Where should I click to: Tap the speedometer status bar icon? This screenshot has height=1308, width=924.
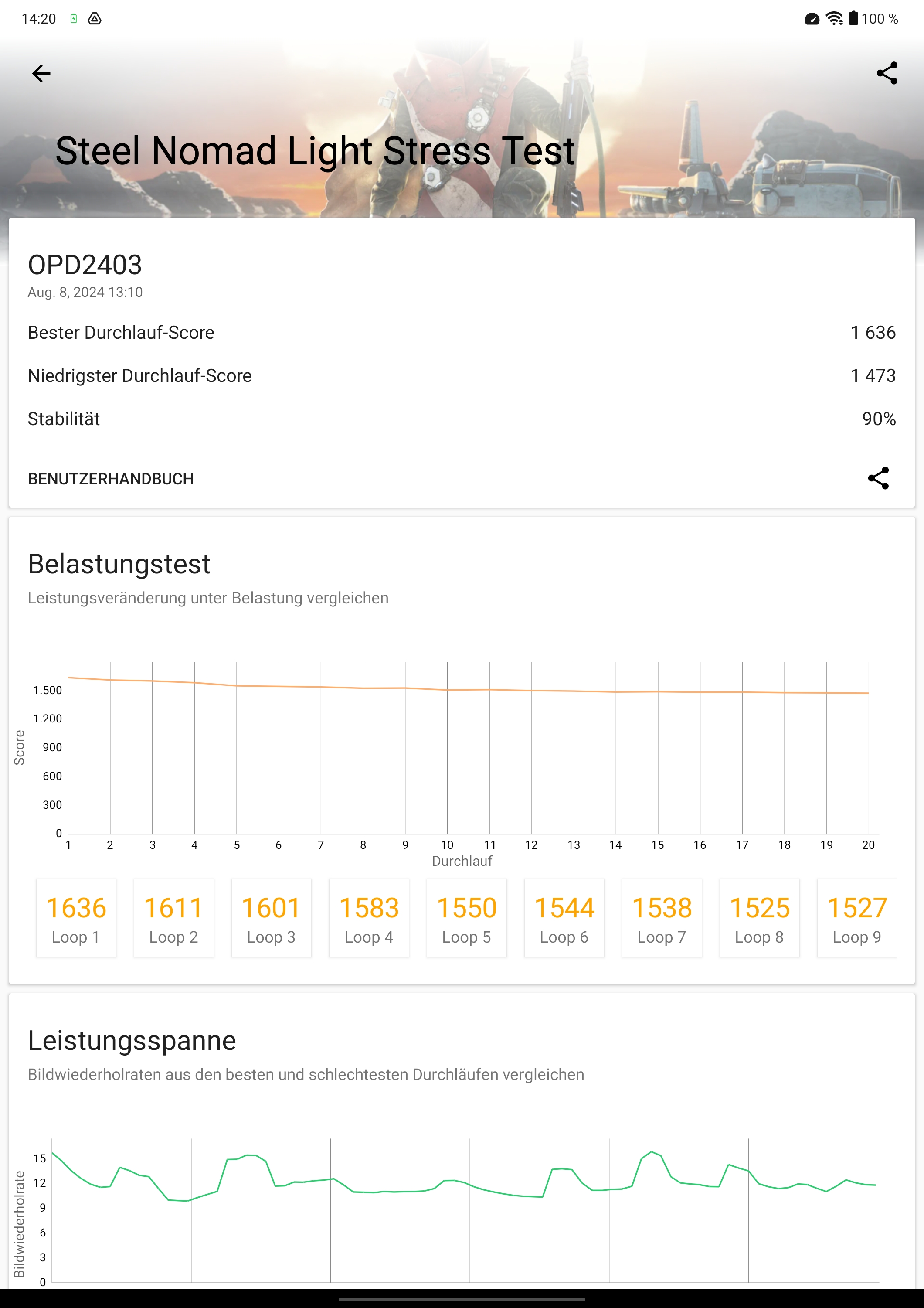coord(812,19)
